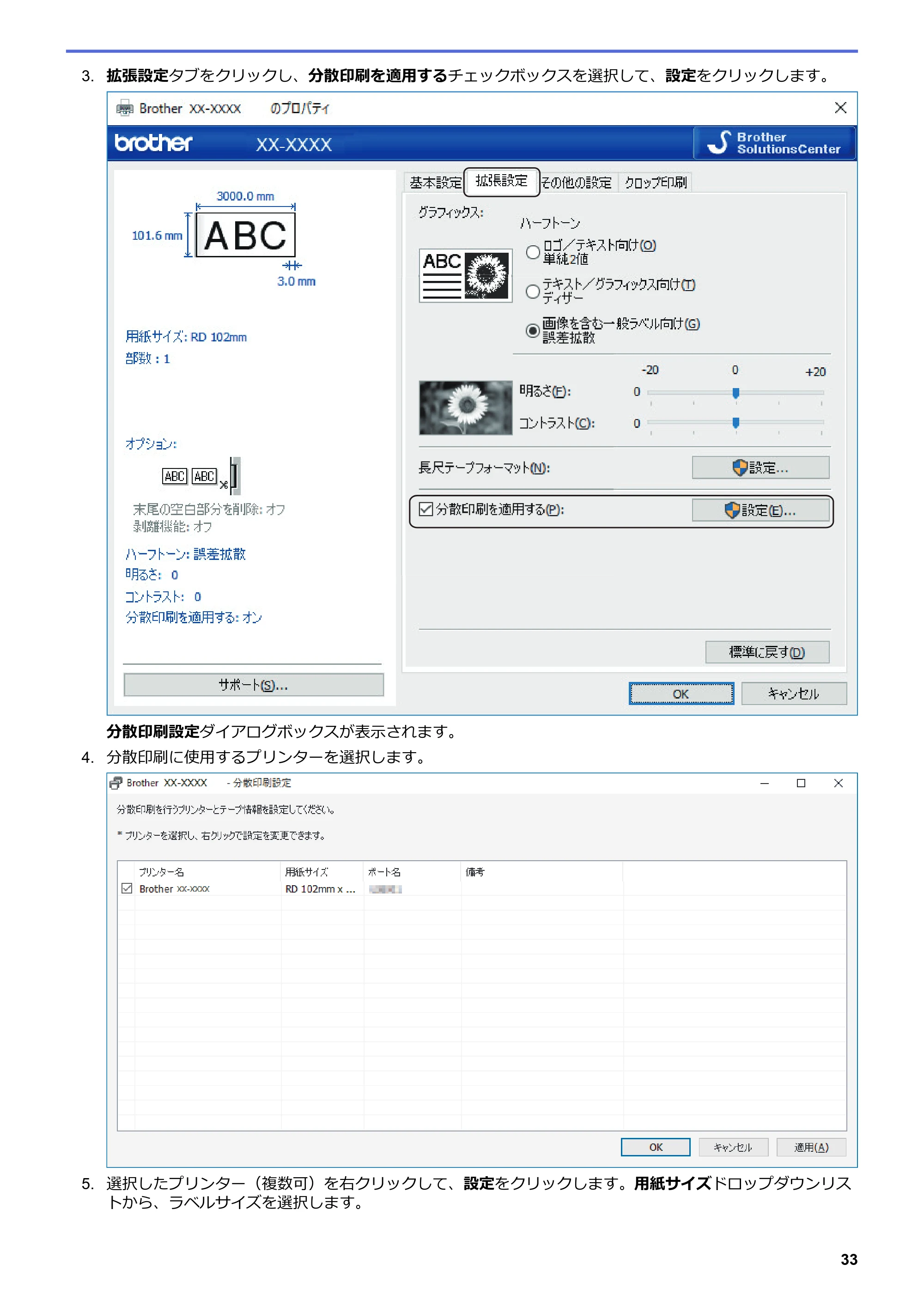Click the コントラスト slider handle
Viewport: 924px width, 1307px height.
(x=736, y=422)
